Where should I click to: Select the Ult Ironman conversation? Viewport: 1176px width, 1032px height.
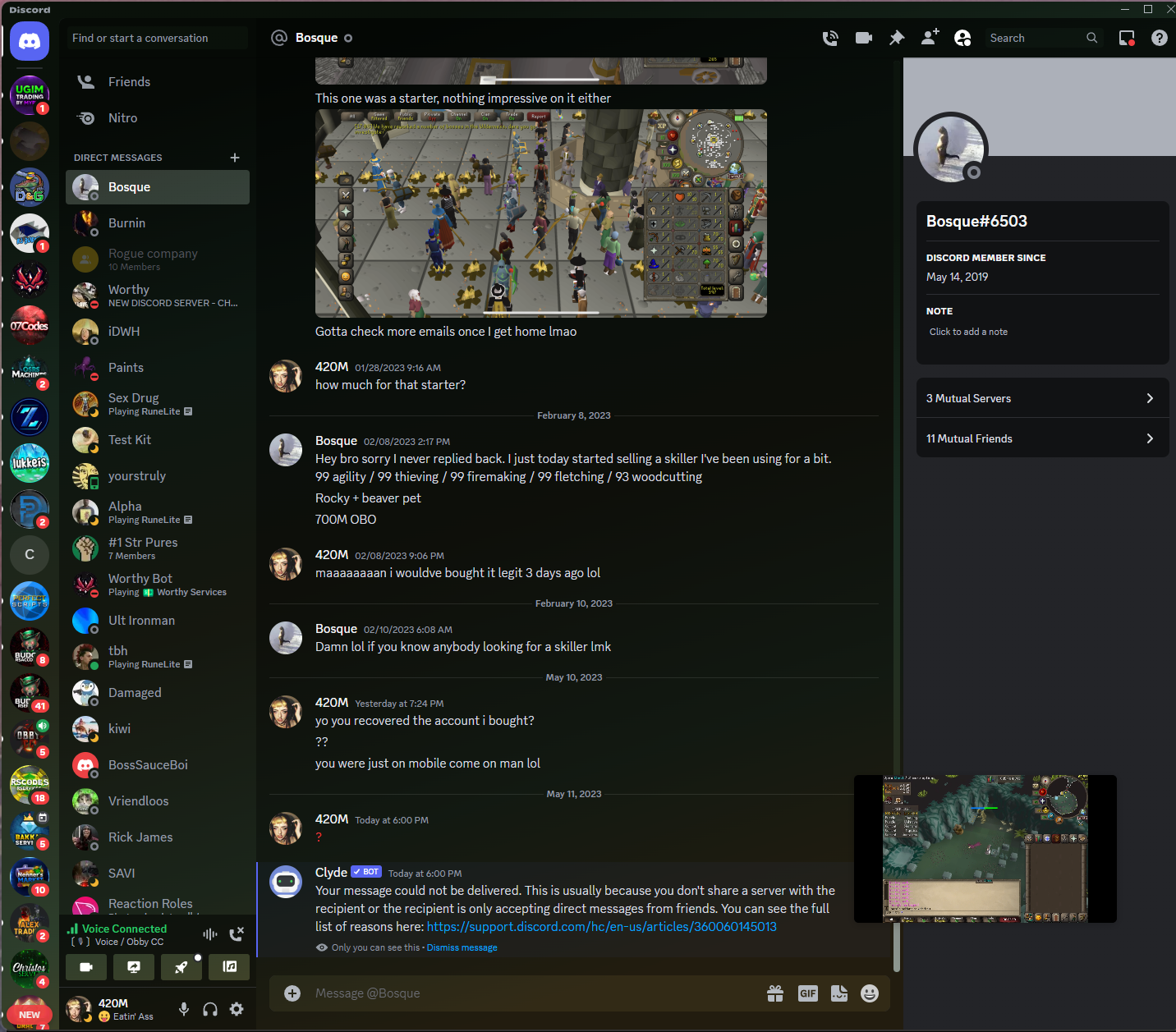pos(158,621)
